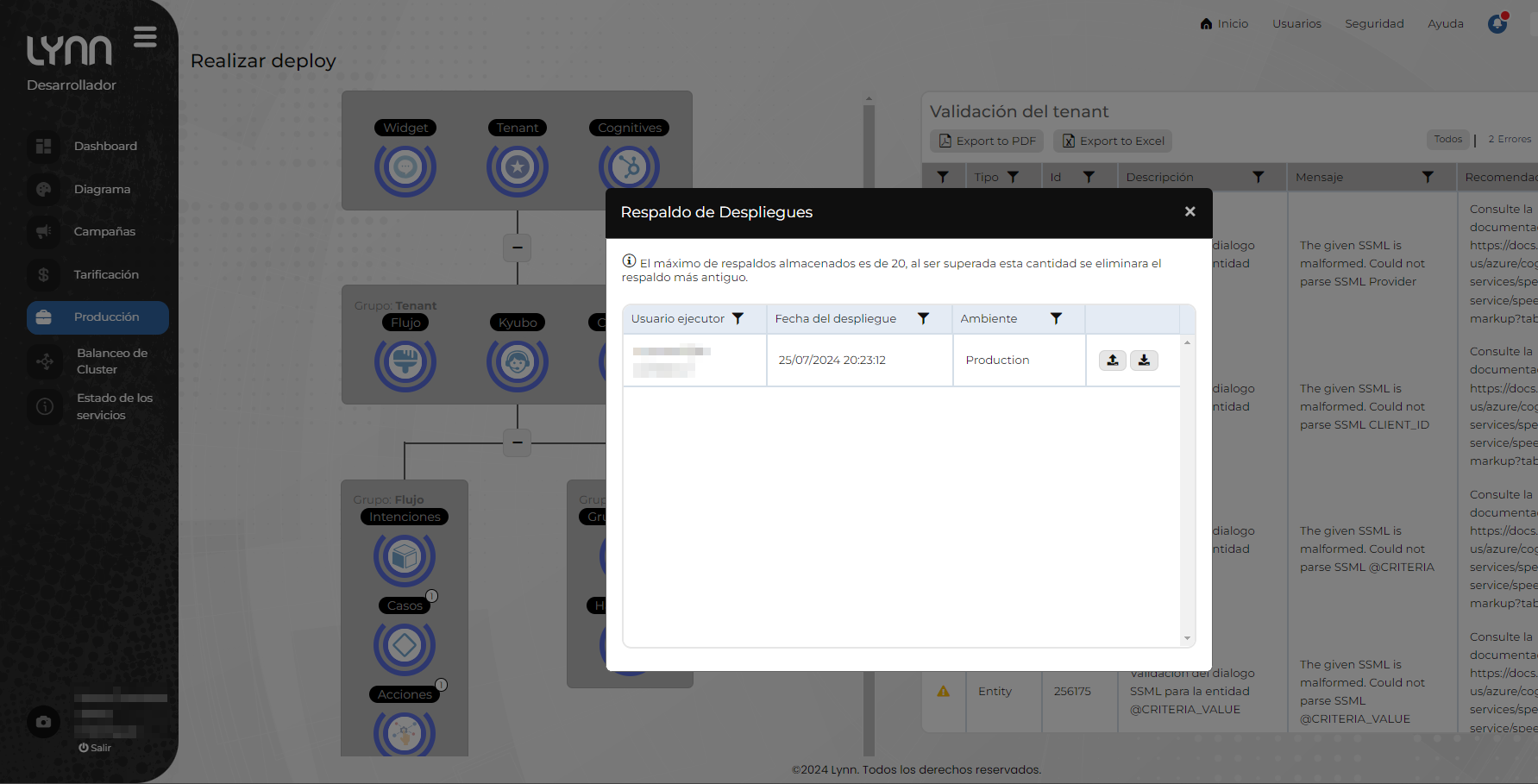Open the Fecha del despliegue filter
This screenshot has width=1538, height=784.
(x=923, y=319)
